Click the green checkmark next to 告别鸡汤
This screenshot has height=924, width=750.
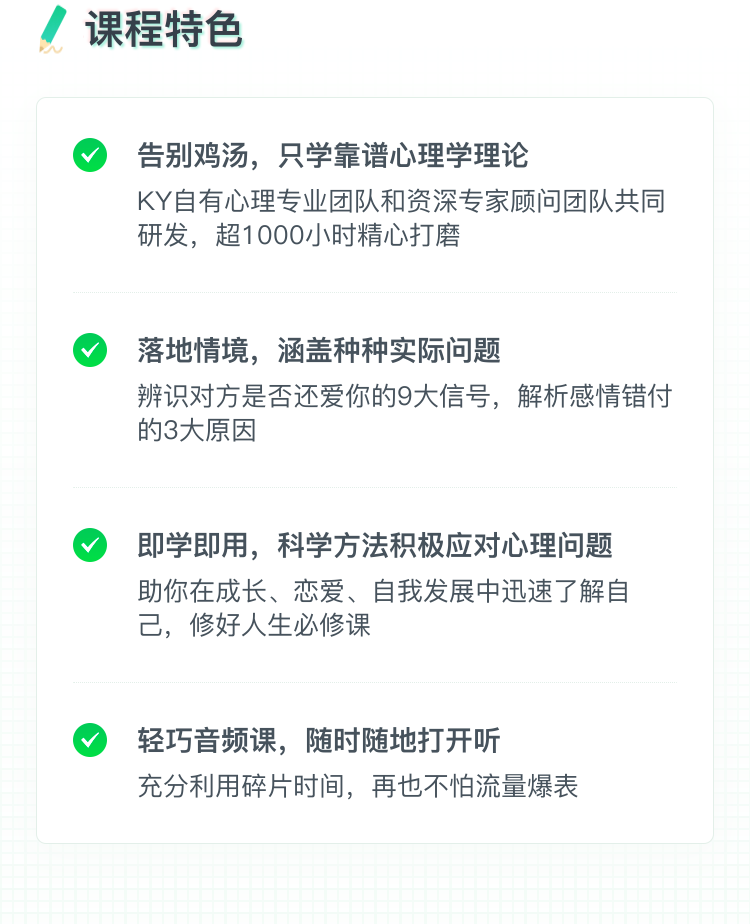tap(90, 155)
